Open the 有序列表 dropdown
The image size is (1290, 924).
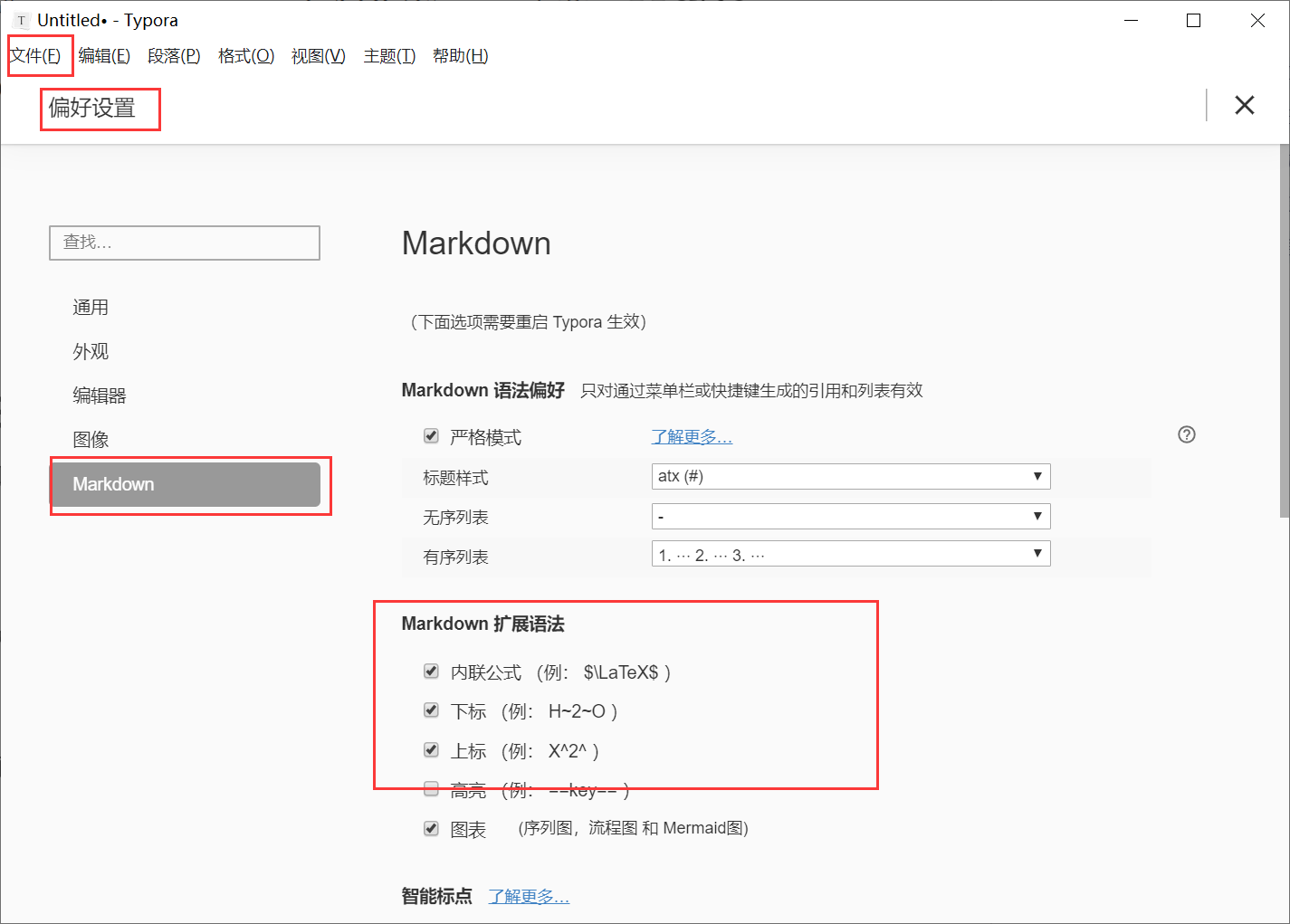851,554
